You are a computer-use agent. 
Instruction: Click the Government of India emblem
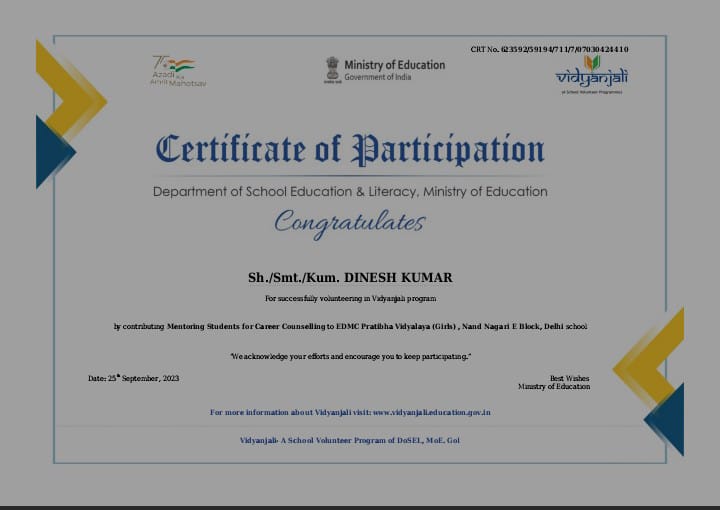point(332,69)
